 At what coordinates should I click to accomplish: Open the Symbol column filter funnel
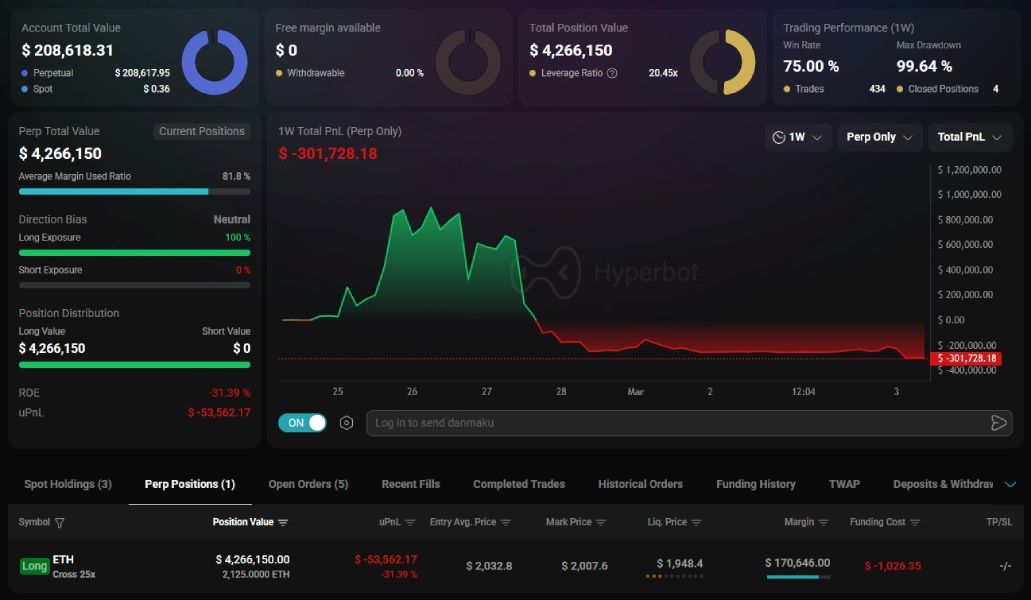point(60,521)
